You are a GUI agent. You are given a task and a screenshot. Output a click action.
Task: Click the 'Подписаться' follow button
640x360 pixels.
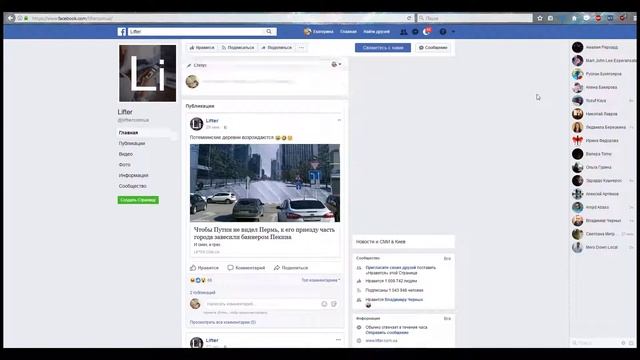pos(238,48)
